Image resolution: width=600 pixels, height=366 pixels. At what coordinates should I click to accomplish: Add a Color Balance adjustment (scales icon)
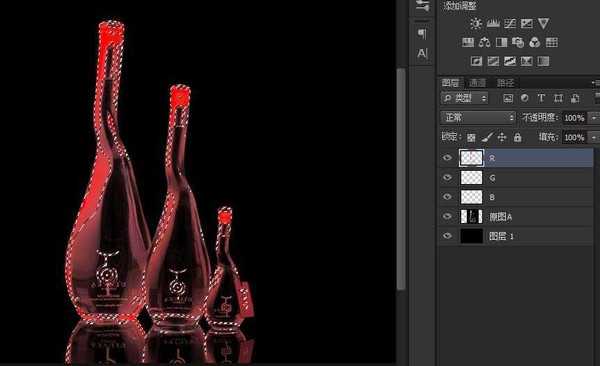point(484,42)
